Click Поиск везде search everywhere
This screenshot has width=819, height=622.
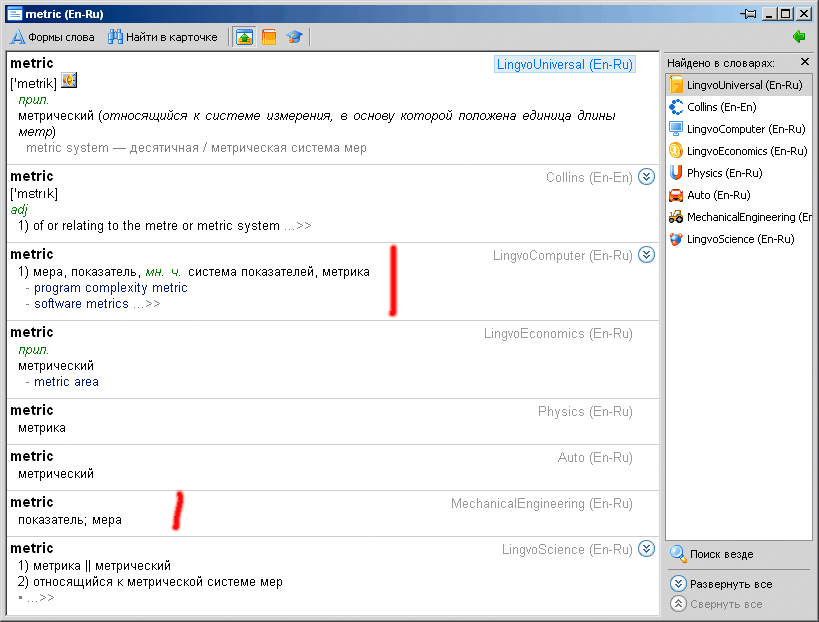[712, 554]
